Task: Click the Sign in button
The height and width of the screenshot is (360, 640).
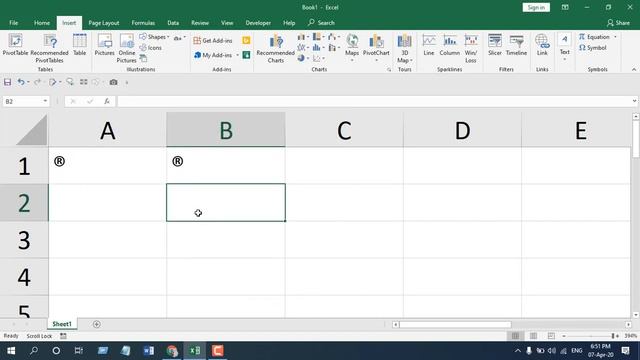Action: pyautogui.click(x=536, y=7)
